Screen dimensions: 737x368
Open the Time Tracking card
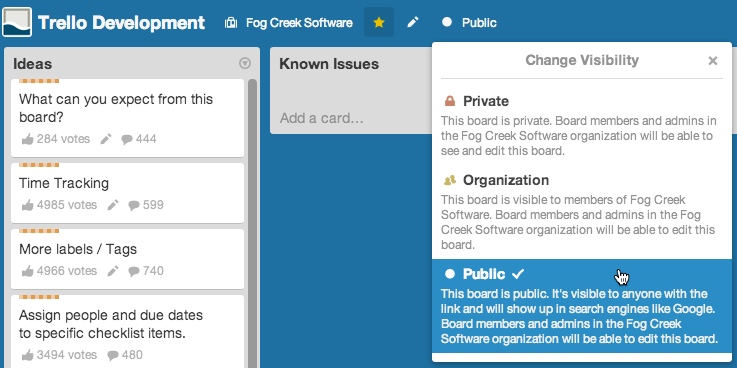tap(127, 193)
